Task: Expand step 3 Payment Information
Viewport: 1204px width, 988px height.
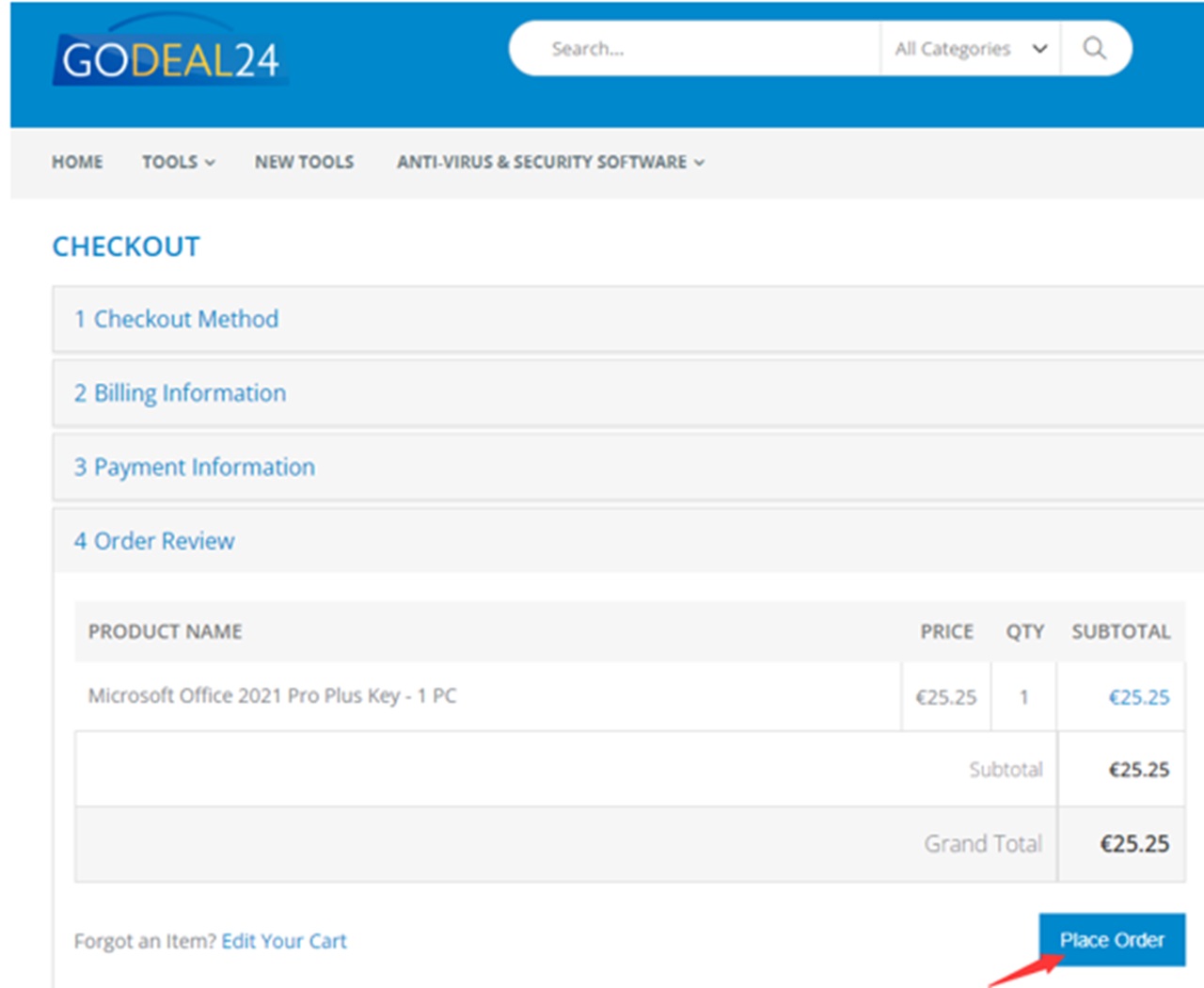Action: coord(628,467)
